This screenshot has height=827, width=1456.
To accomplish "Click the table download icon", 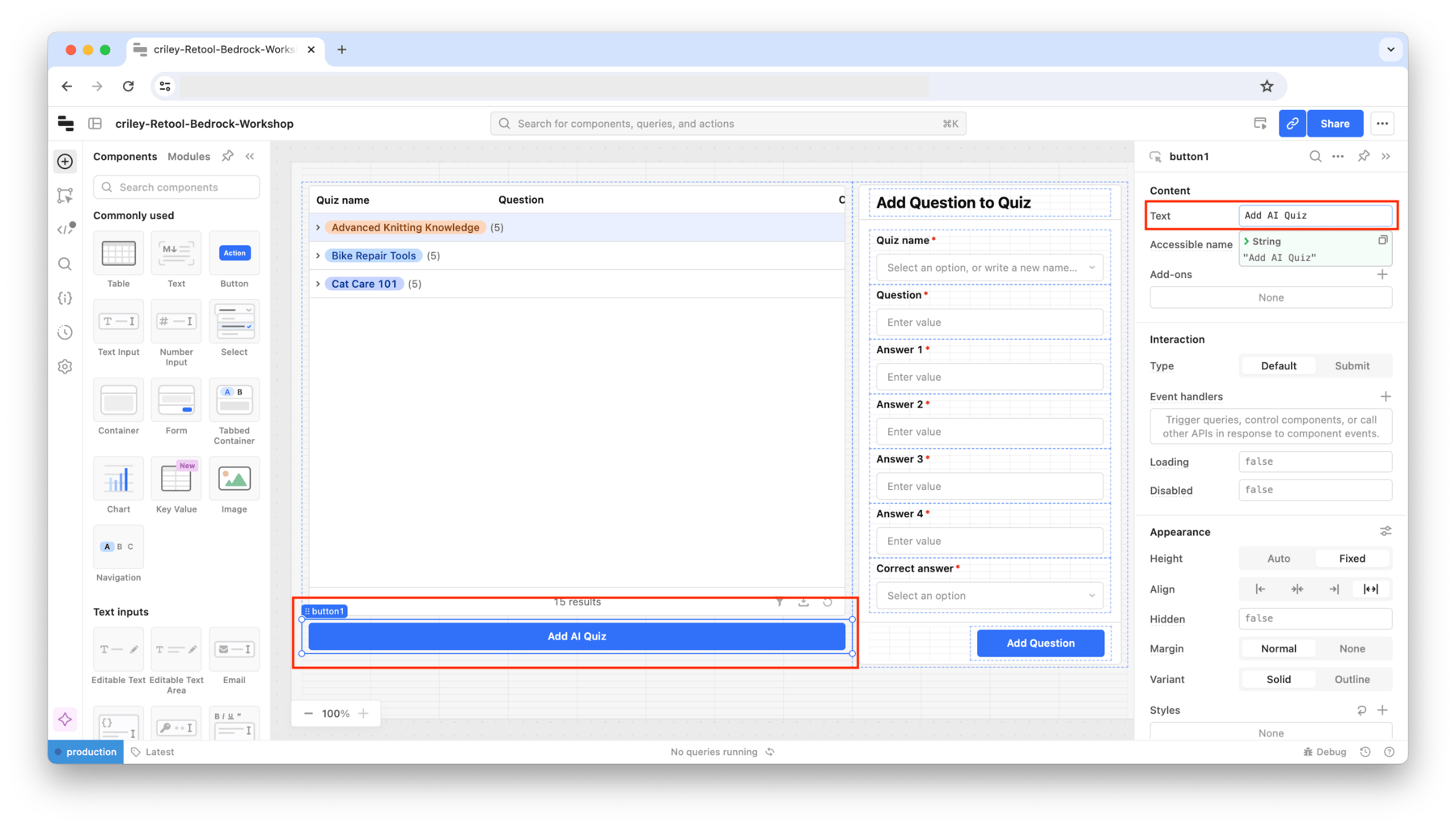I will [x=803, y=602].
